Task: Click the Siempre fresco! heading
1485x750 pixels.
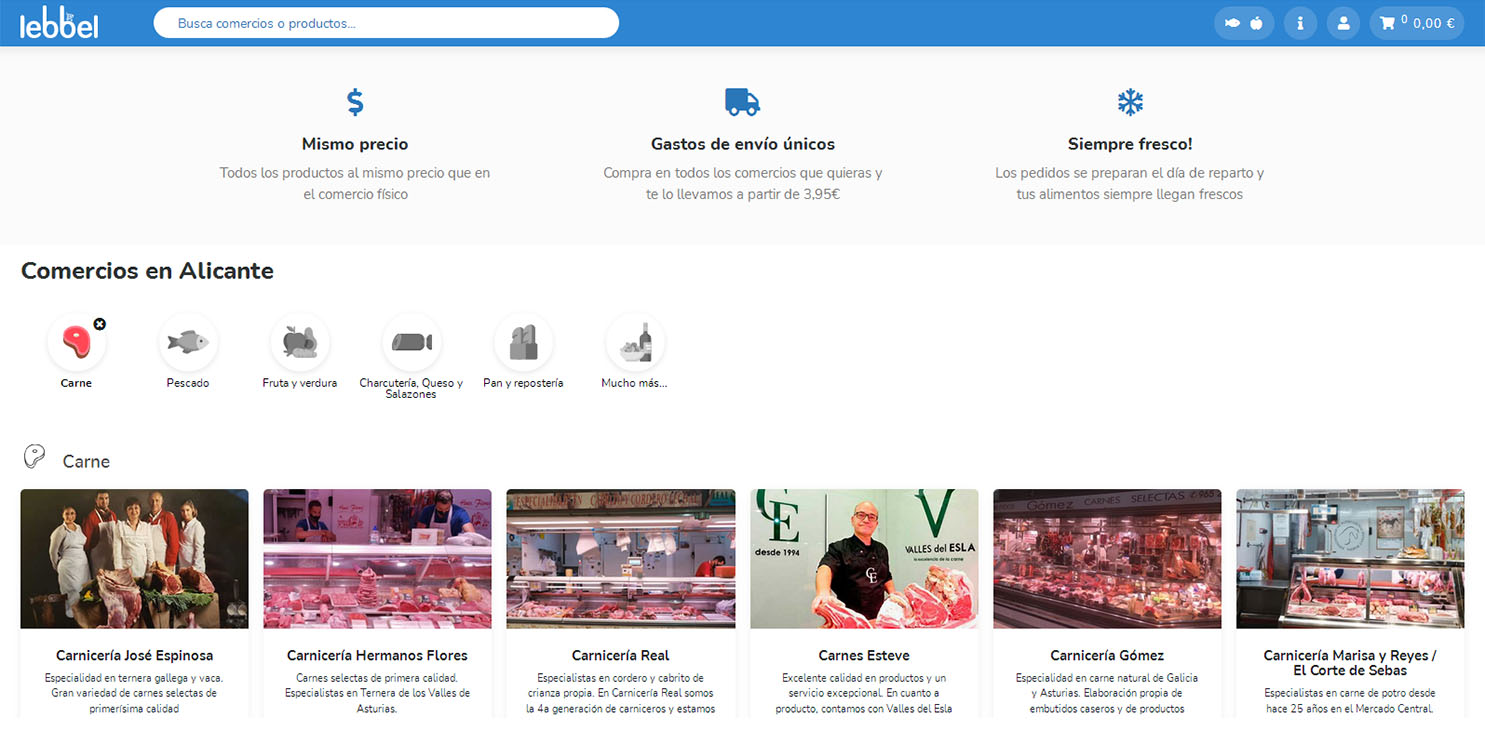Action: click(x=1130, y=144)
